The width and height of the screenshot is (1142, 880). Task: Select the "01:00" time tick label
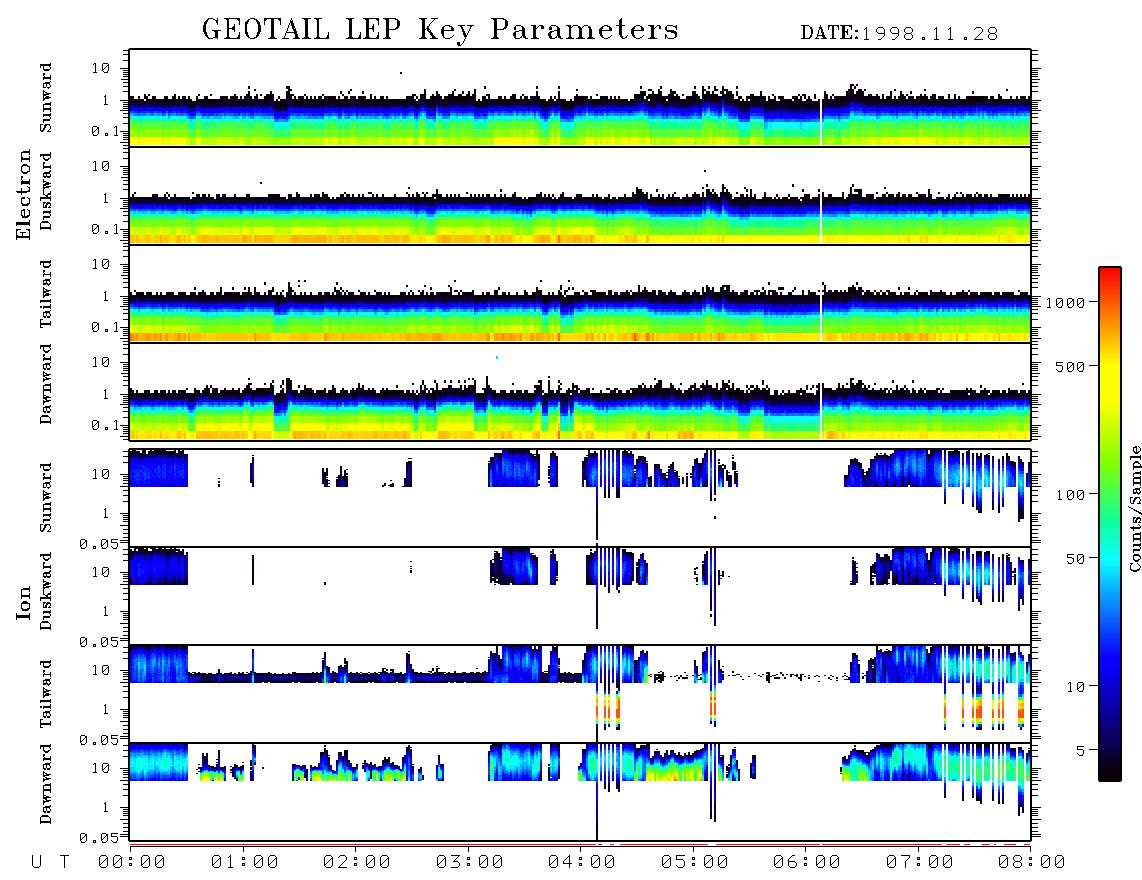point(245,862)
